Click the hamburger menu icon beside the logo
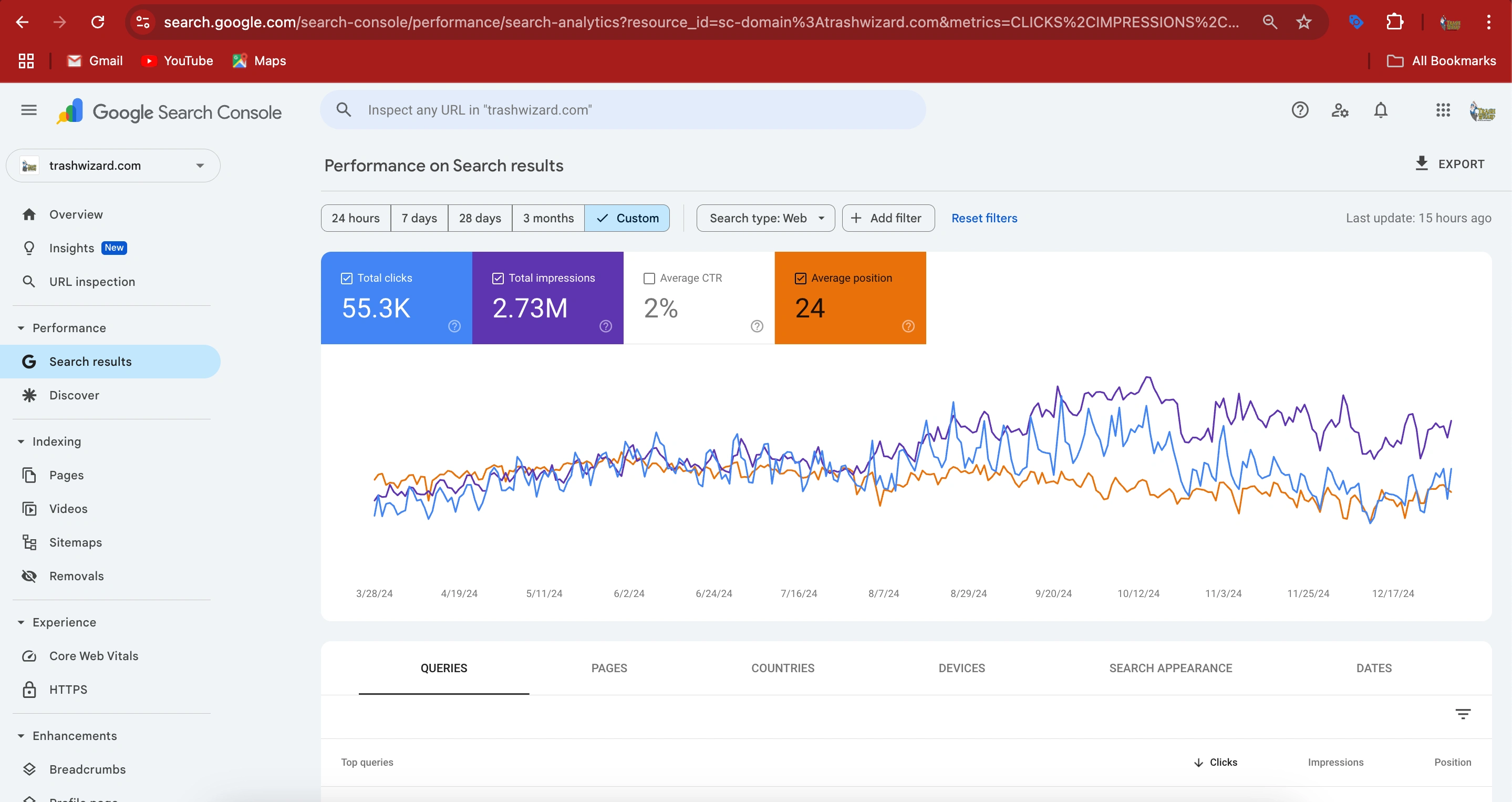 point(29,110)
